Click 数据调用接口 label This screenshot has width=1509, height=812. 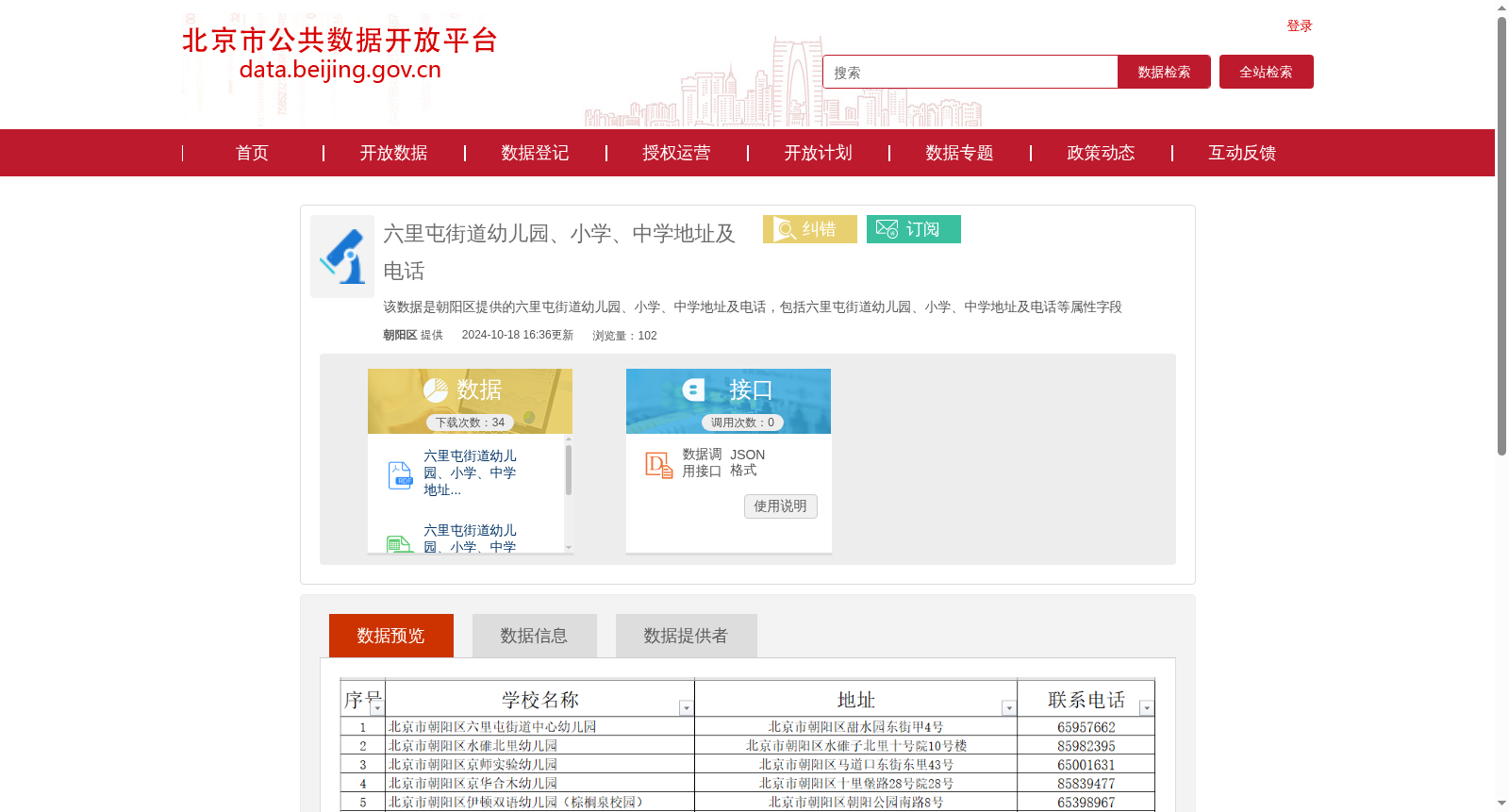click(703, 462)
